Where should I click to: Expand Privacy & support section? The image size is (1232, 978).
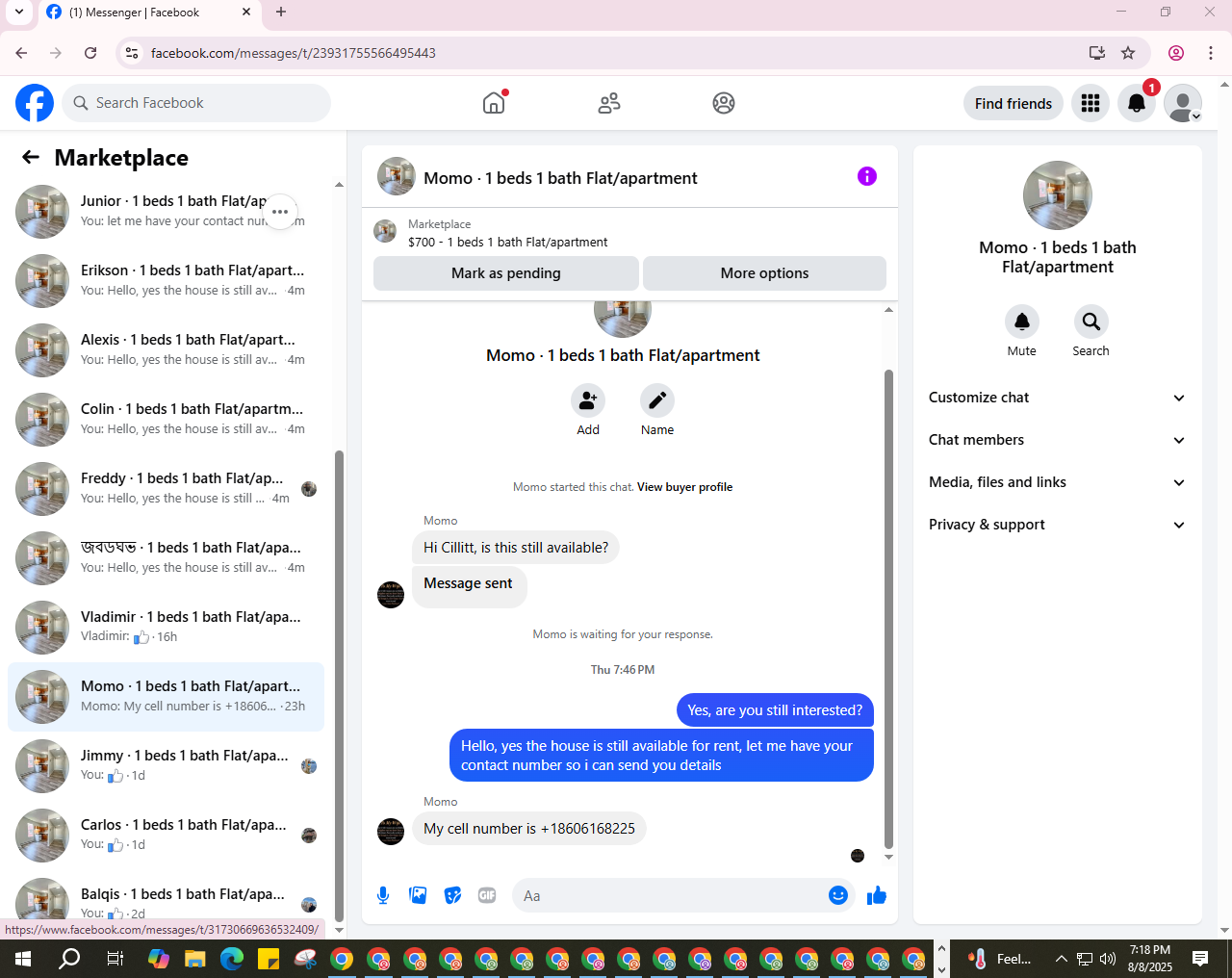[1057, 525]
